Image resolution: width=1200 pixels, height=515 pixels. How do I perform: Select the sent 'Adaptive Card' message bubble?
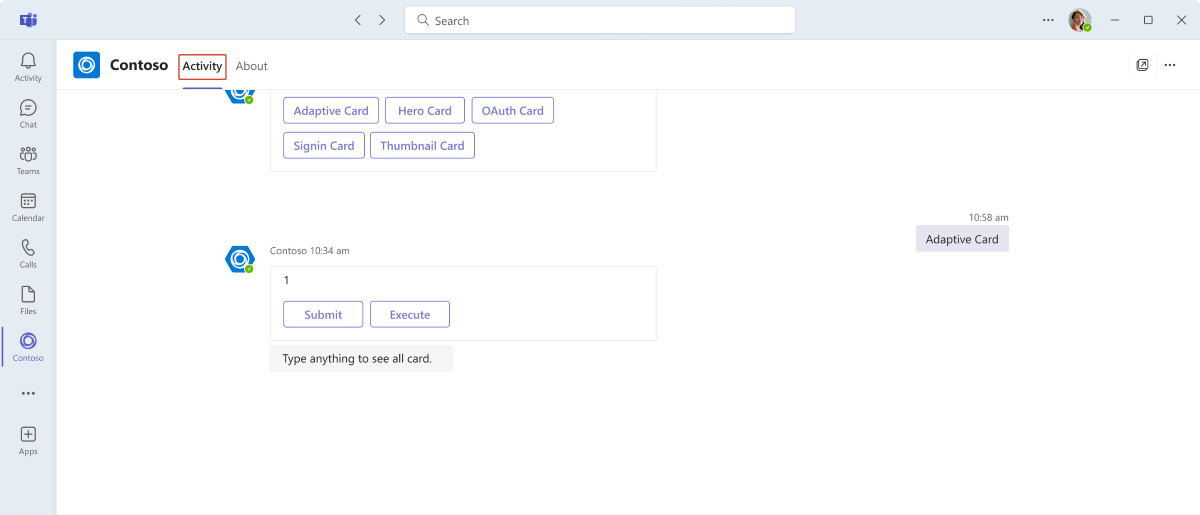point(962,239)
